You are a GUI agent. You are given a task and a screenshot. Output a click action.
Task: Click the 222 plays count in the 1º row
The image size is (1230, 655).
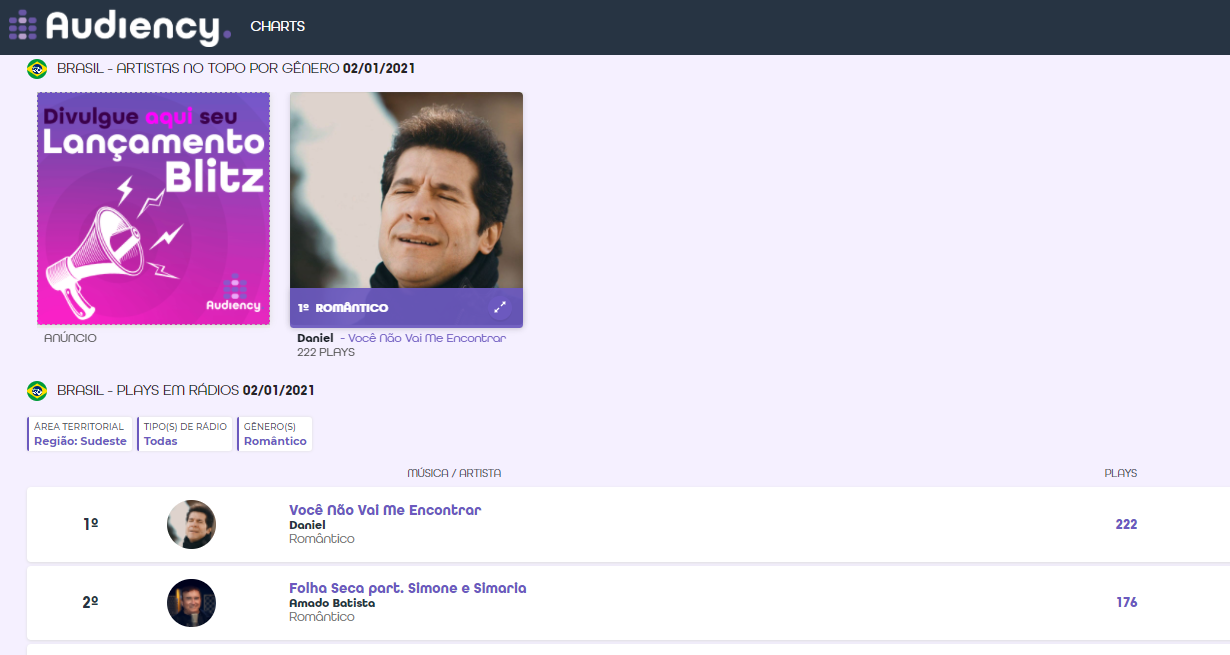(x=1126, y=525)
